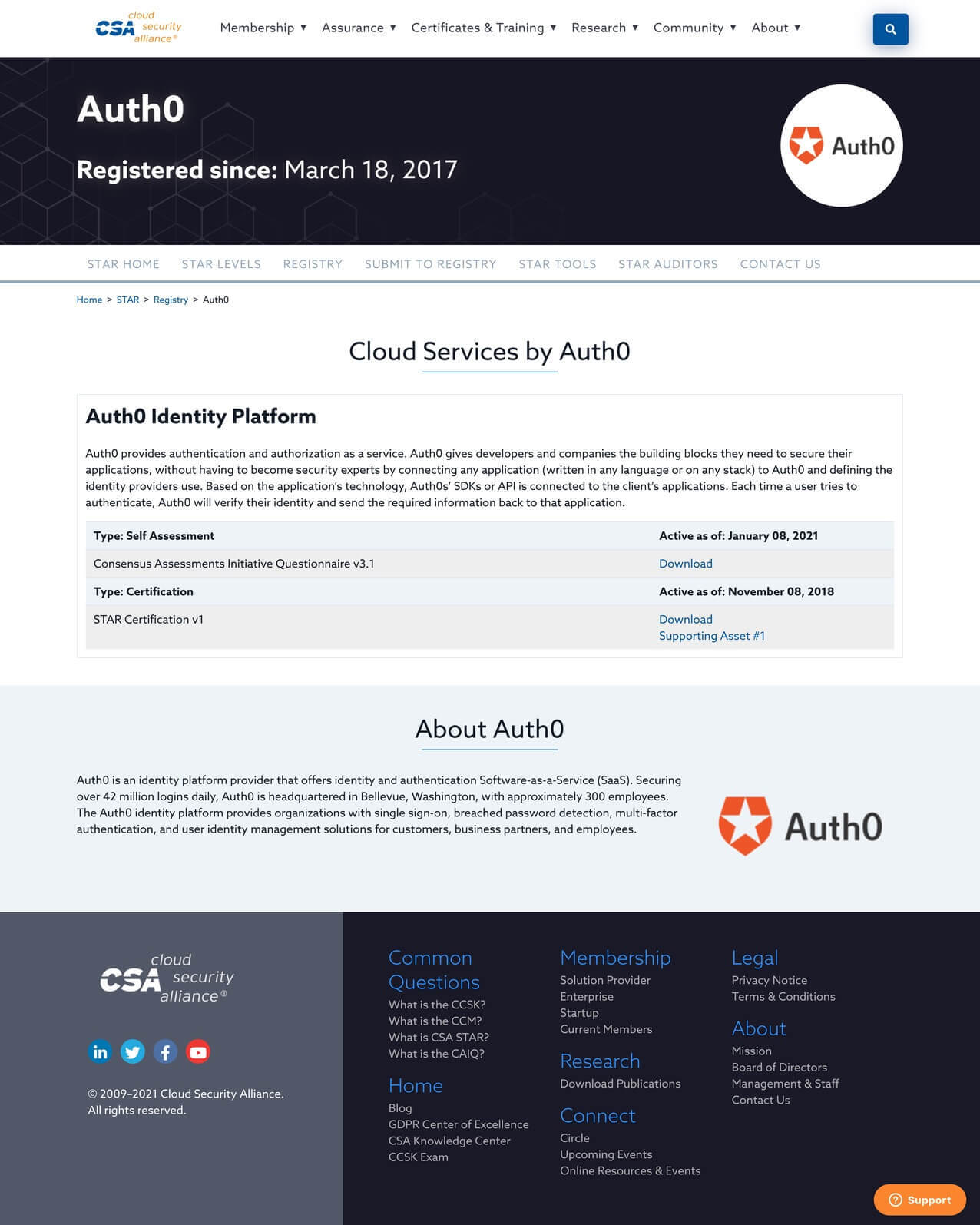
Task: Click the footer Cloud Security Alliance logo
Action: 167,978
